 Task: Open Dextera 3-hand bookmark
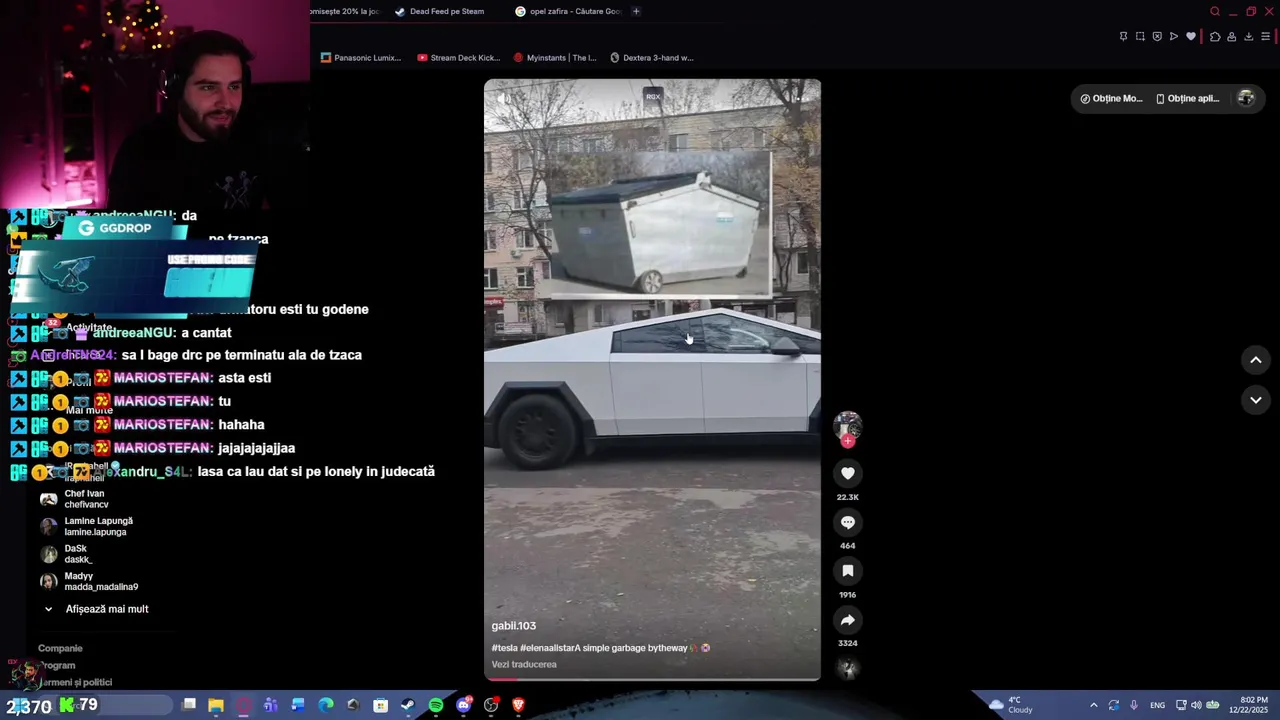[x=652, y=58]
